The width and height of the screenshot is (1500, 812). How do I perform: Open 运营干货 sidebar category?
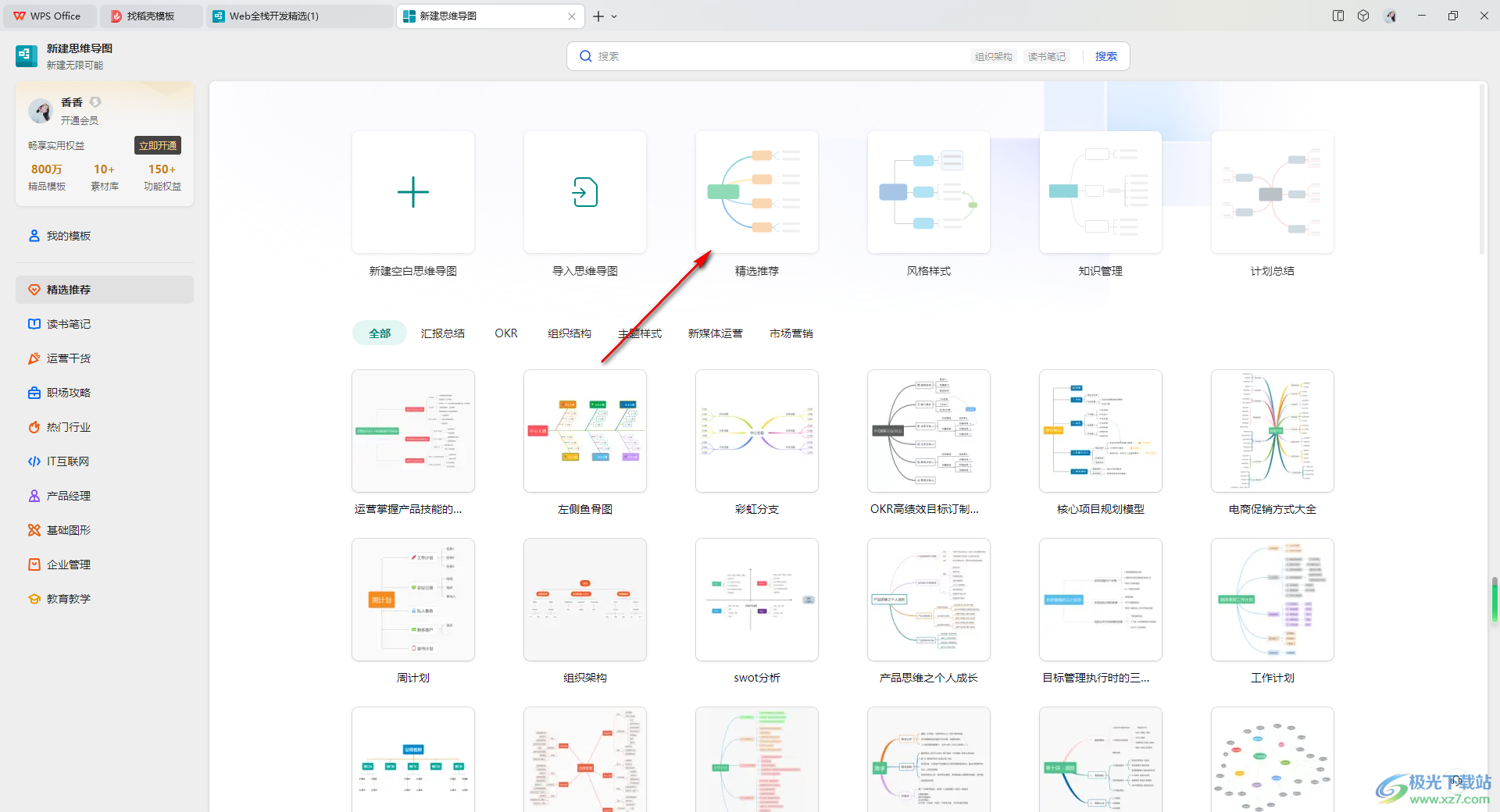(105, 358)
